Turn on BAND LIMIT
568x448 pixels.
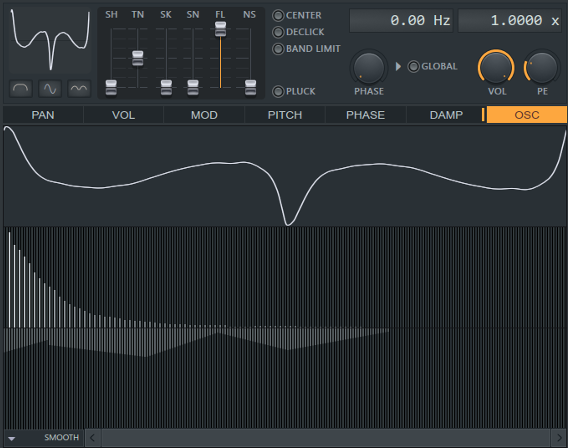pyautogui.click(x=278, y=49)
